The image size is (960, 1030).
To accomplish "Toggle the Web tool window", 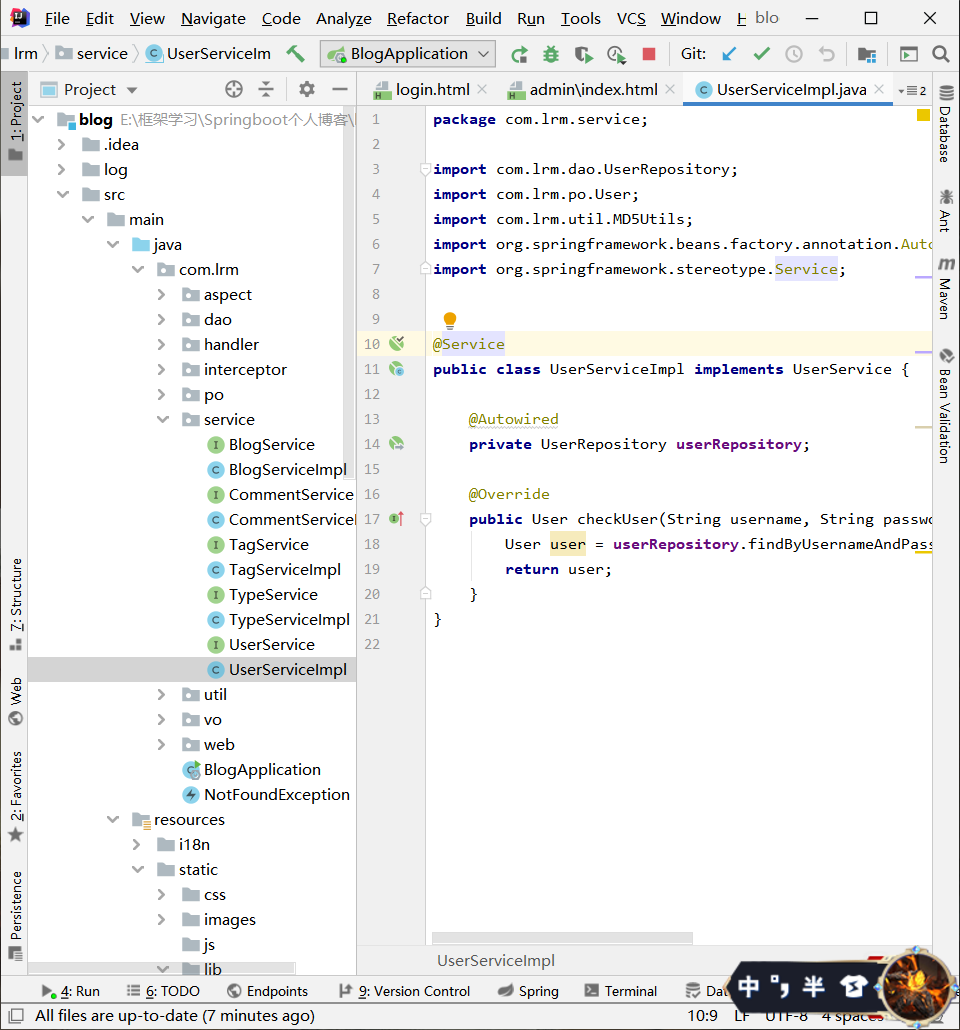I will click(x=16, y=701).
